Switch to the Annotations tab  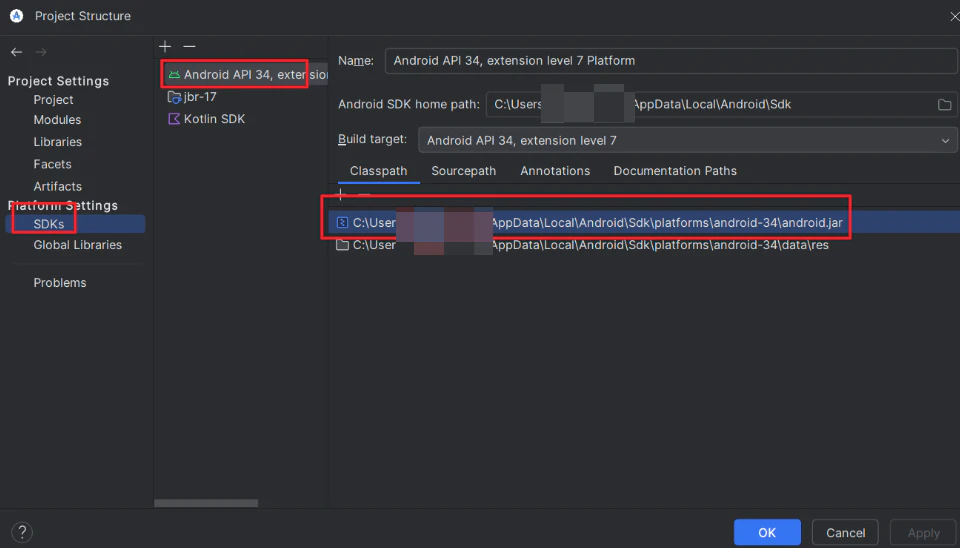[x=555, y=171]
